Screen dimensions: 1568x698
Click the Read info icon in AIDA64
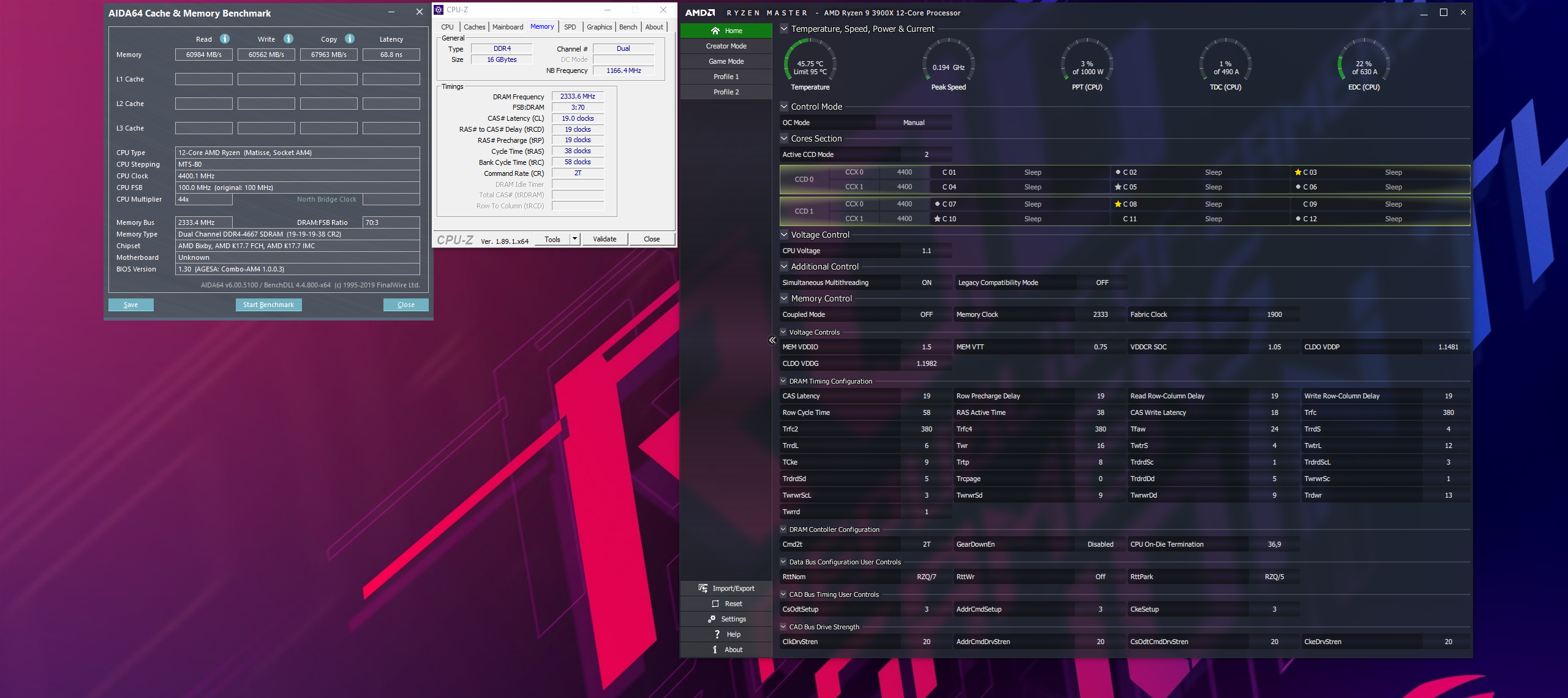(x=225, y=39)
